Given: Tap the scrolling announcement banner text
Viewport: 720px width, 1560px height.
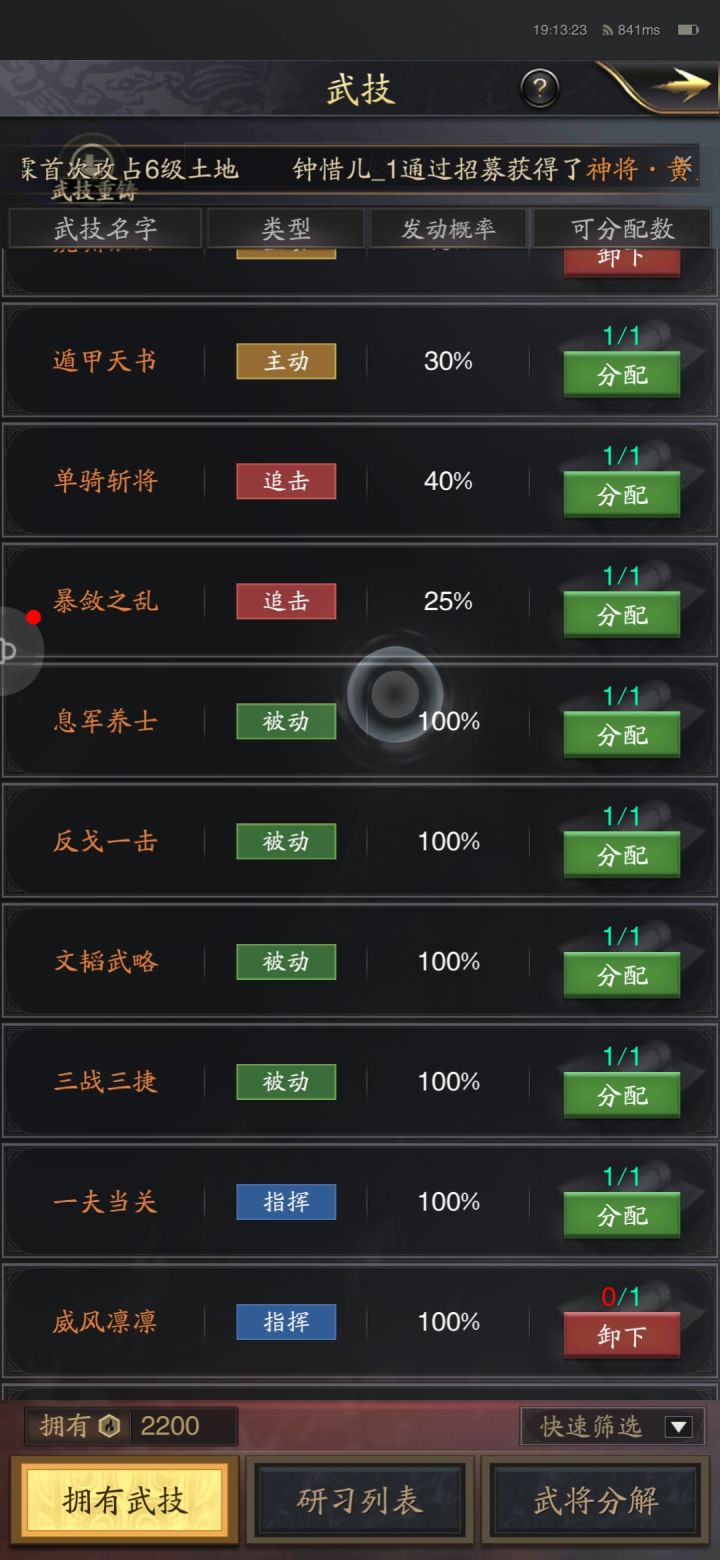Looking at the screenshot, I should [x=400, y=170].
